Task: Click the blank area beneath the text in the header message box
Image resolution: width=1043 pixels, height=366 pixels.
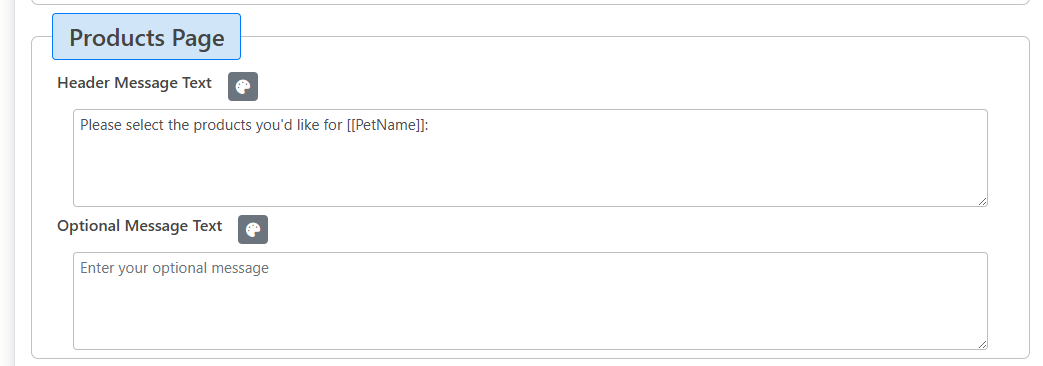Action: tap(530, 172)
